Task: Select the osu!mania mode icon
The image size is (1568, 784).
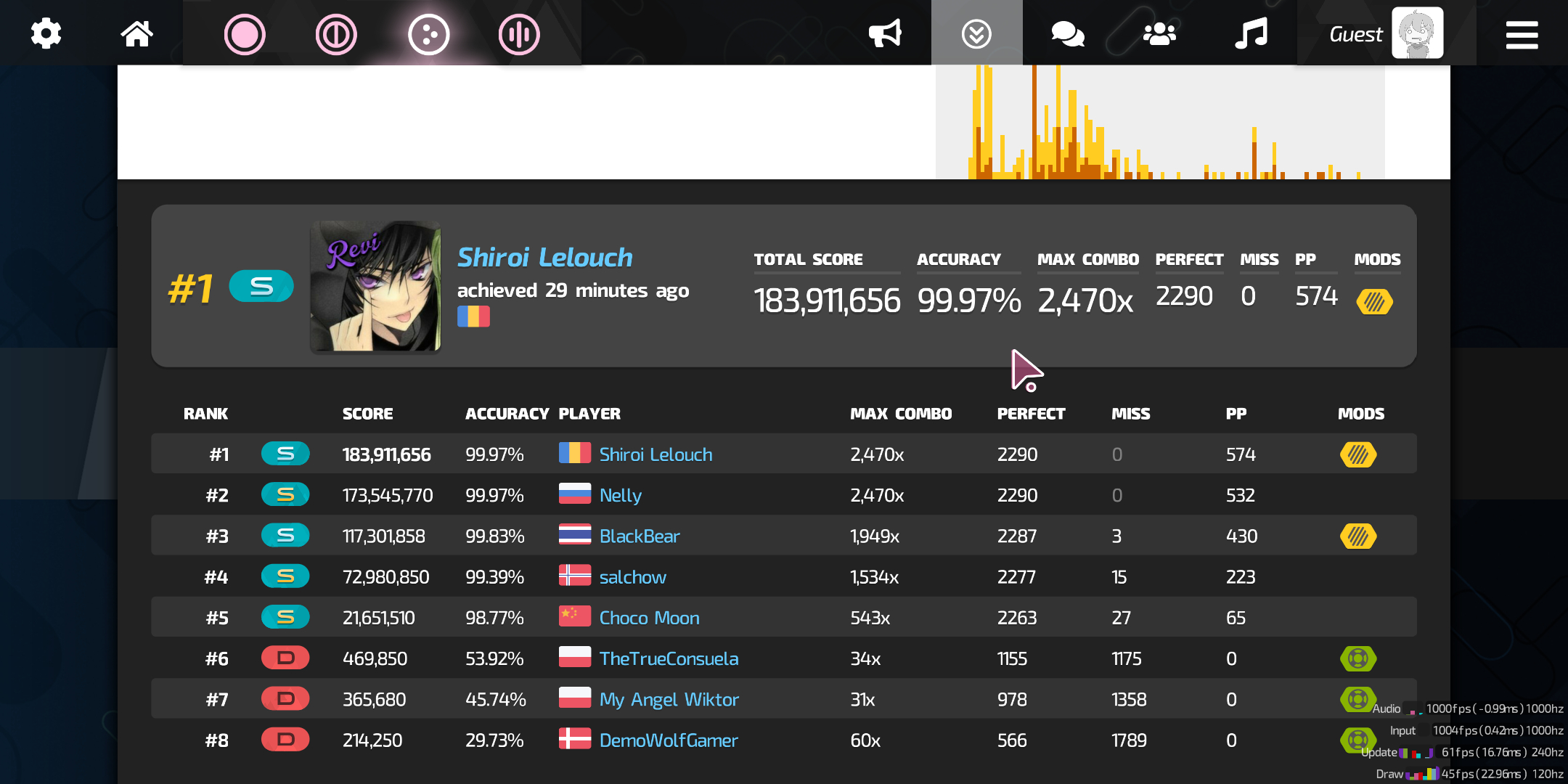Action: point(519,34)
